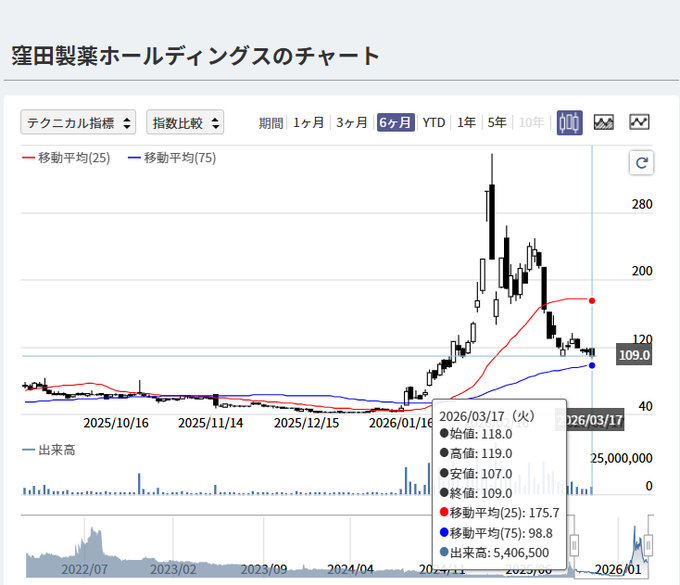This screenshot has width=680, height=585.
Task: Choose the line chart type icon
Action: pyautogui.click(x=639, y=122)
